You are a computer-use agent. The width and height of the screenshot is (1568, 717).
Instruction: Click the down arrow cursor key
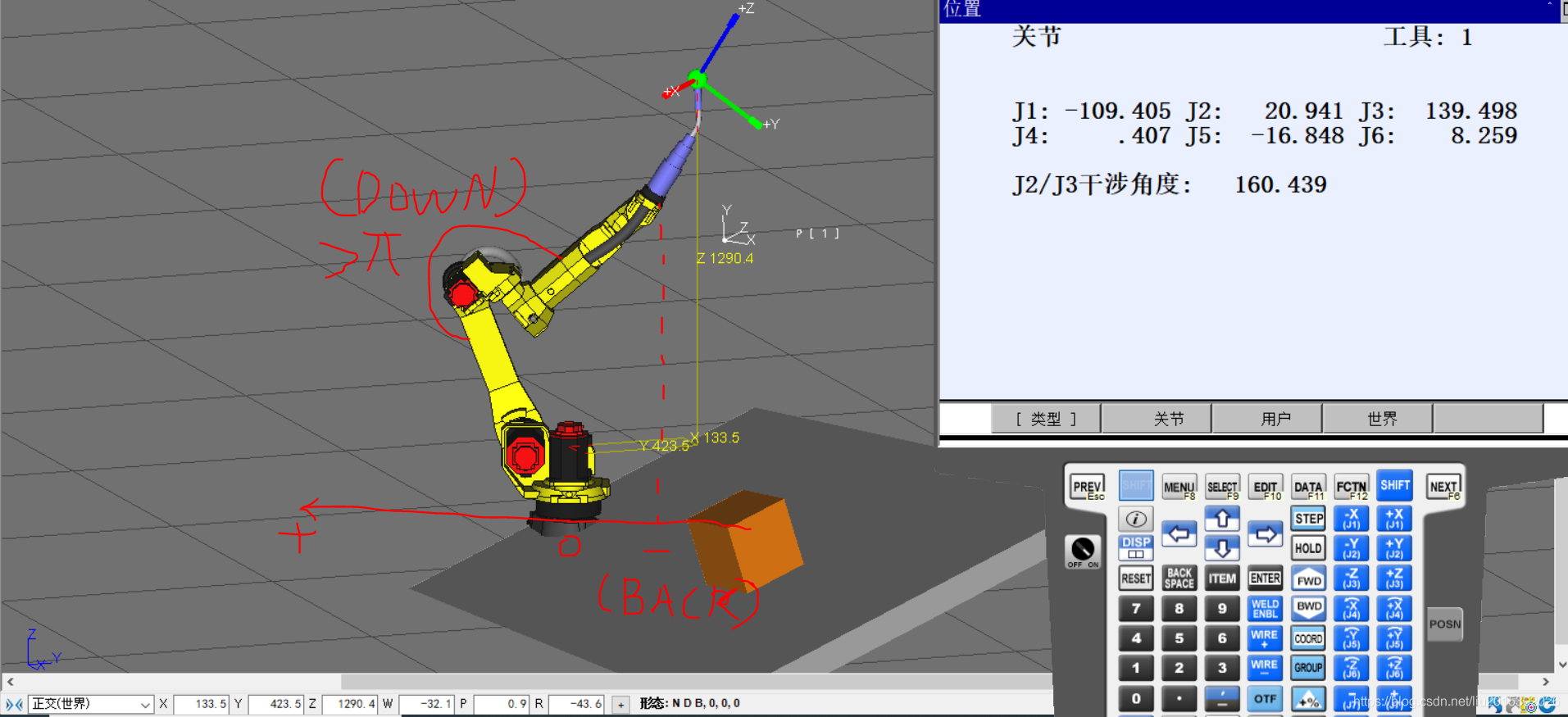1222,547
